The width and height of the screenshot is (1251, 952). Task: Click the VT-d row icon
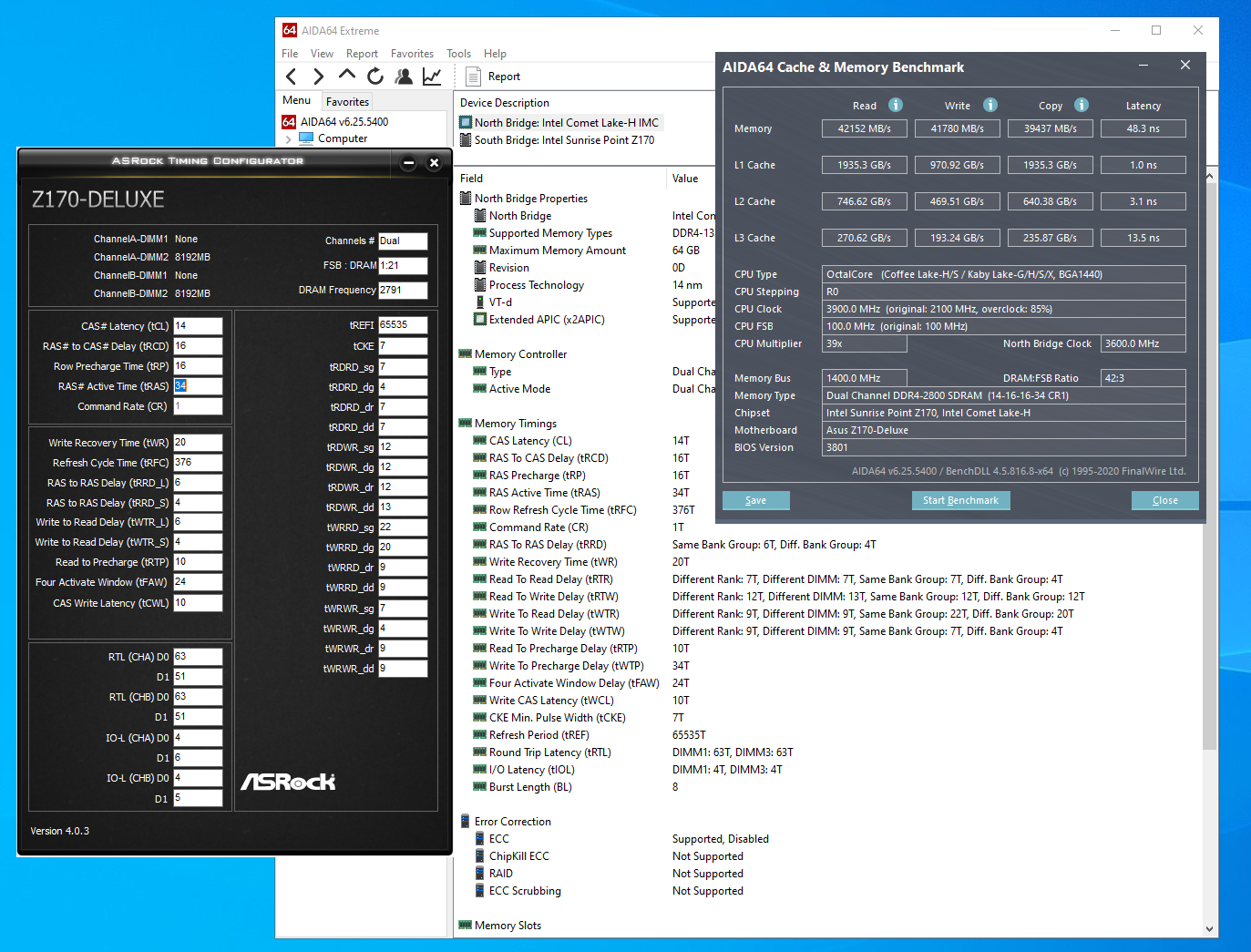[x=480, y=302]
